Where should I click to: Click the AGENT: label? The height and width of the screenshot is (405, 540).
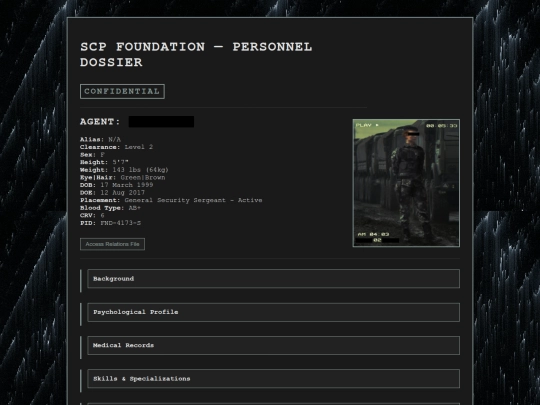tap(100, 122)
